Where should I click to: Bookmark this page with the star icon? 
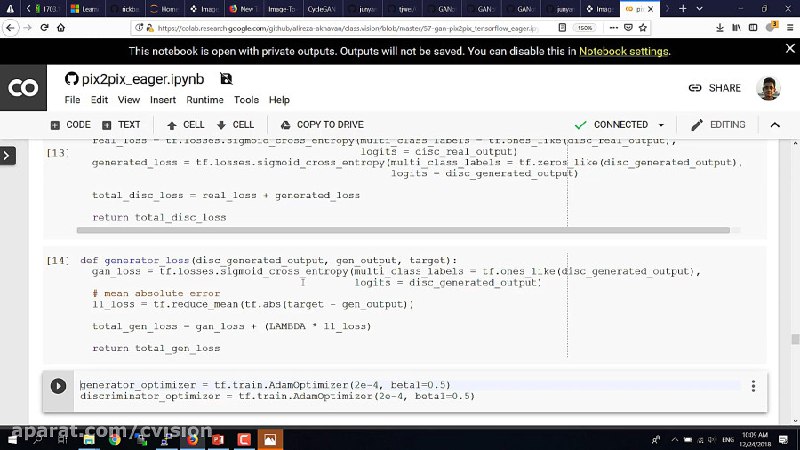[643, 28]
